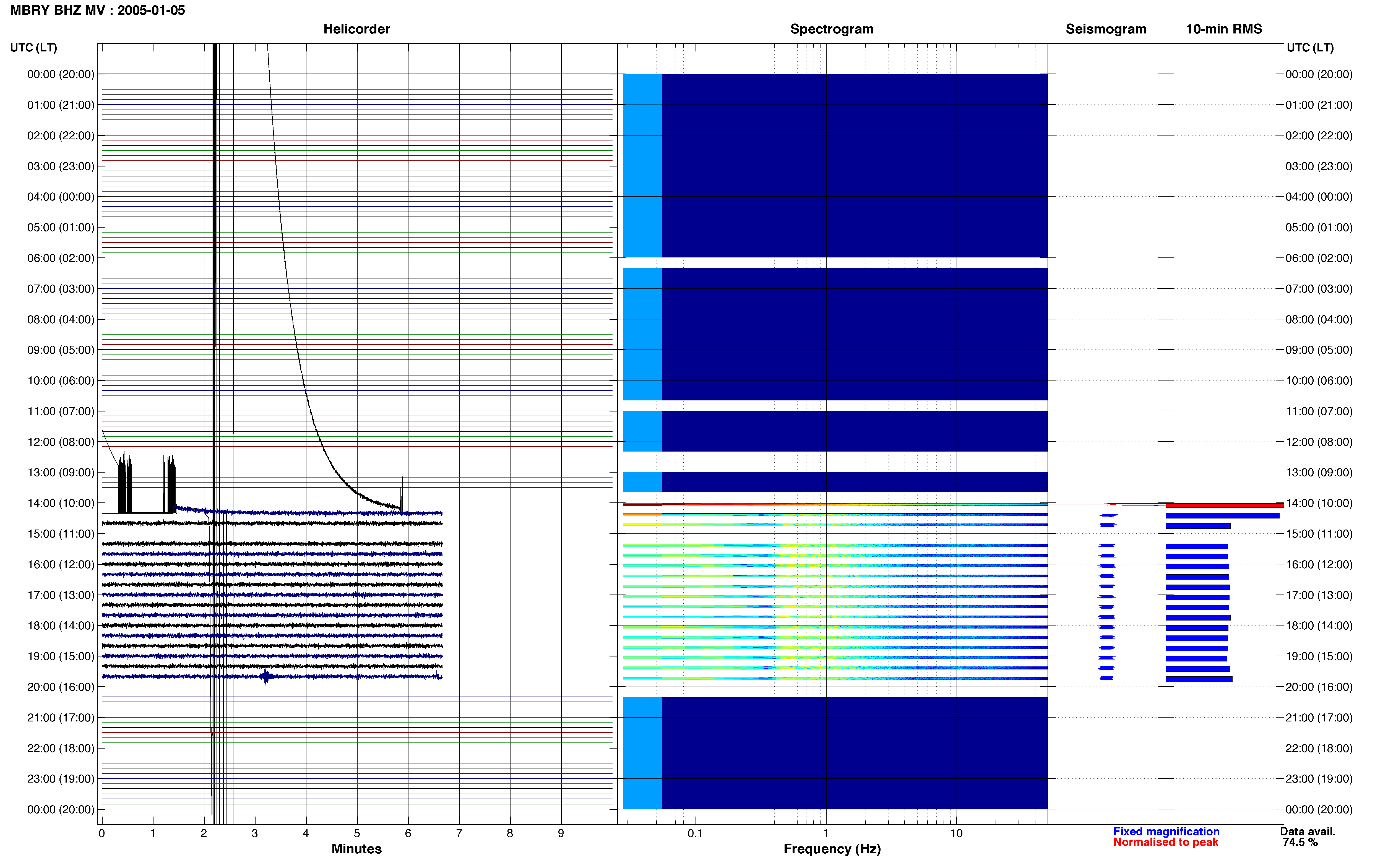
Task: Click left time label '21:00 (17:00)'
Action: point(61,718)
